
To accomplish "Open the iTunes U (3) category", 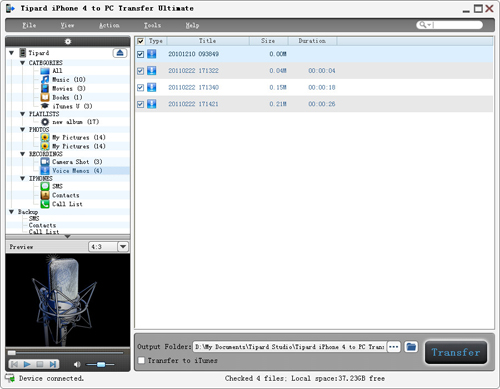I will point(72,106).
